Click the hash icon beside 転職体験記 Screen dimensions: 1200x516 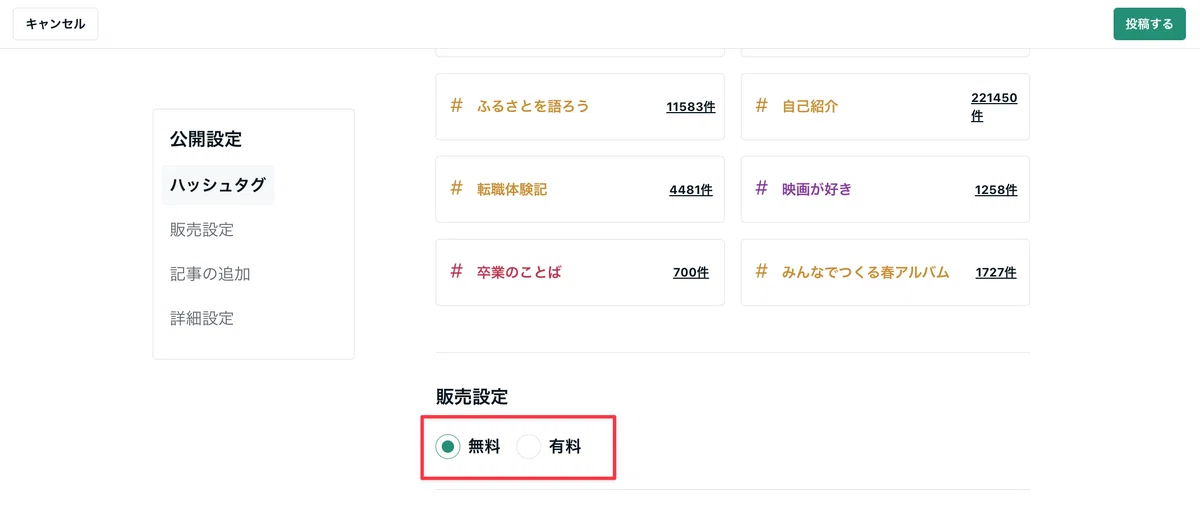[457, 188]
